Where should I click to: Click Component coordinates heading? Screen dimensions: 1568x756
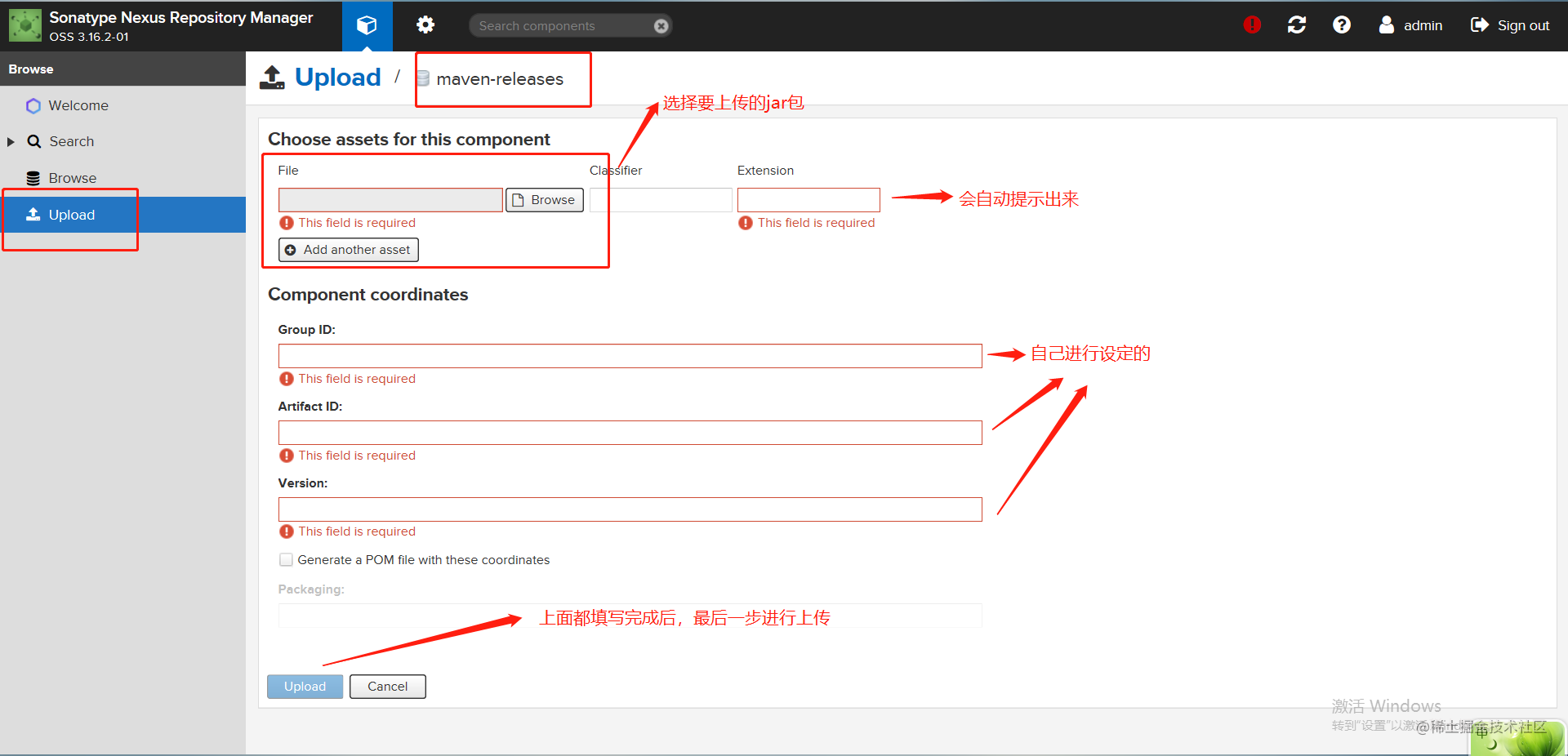pyautogui.click(x=368, y=295)
